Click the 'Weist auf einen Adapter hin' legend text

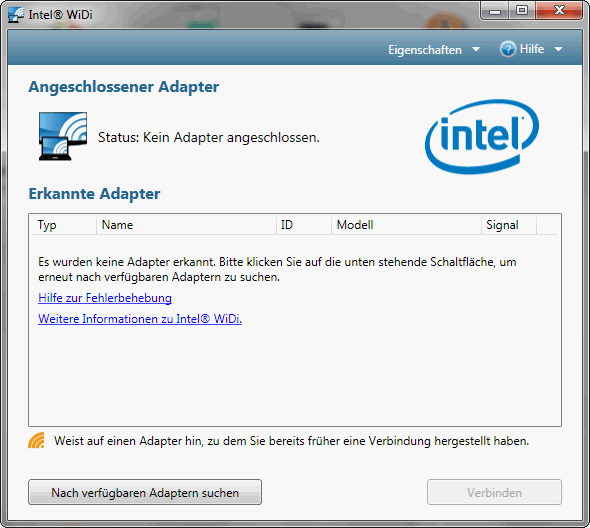point(292,441)
